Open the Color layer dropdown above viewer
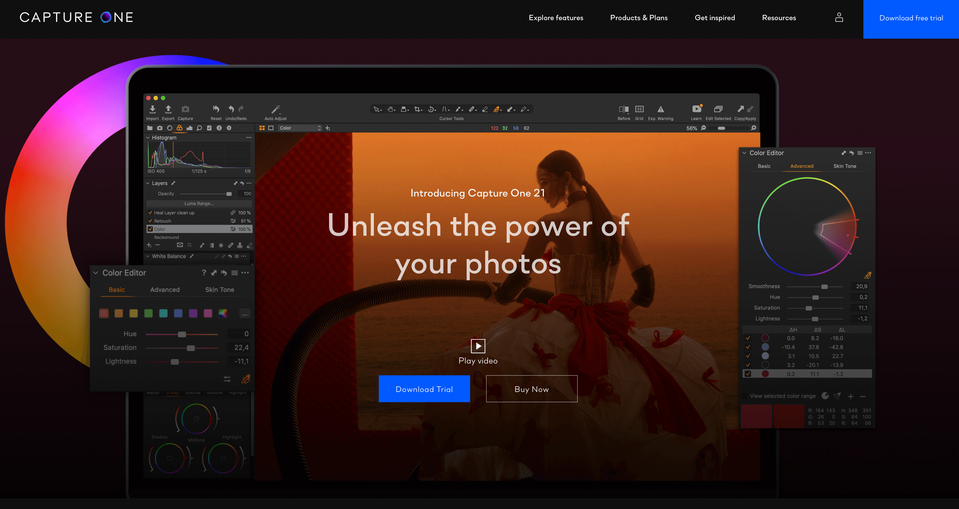The height and width of the screenshot is (509, 959). 300,128
